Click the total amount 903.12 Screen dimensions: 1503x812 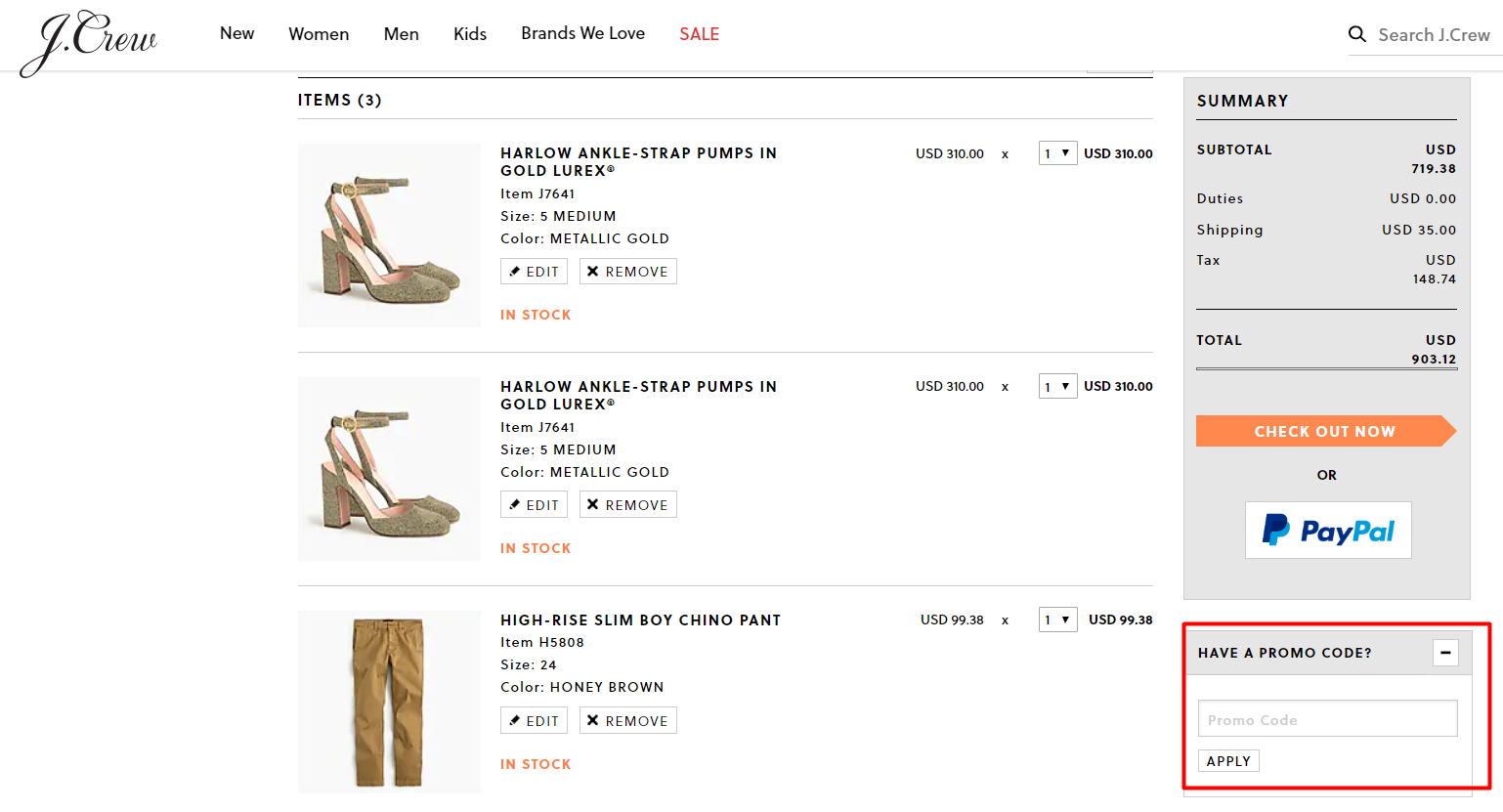[1434, 359]
